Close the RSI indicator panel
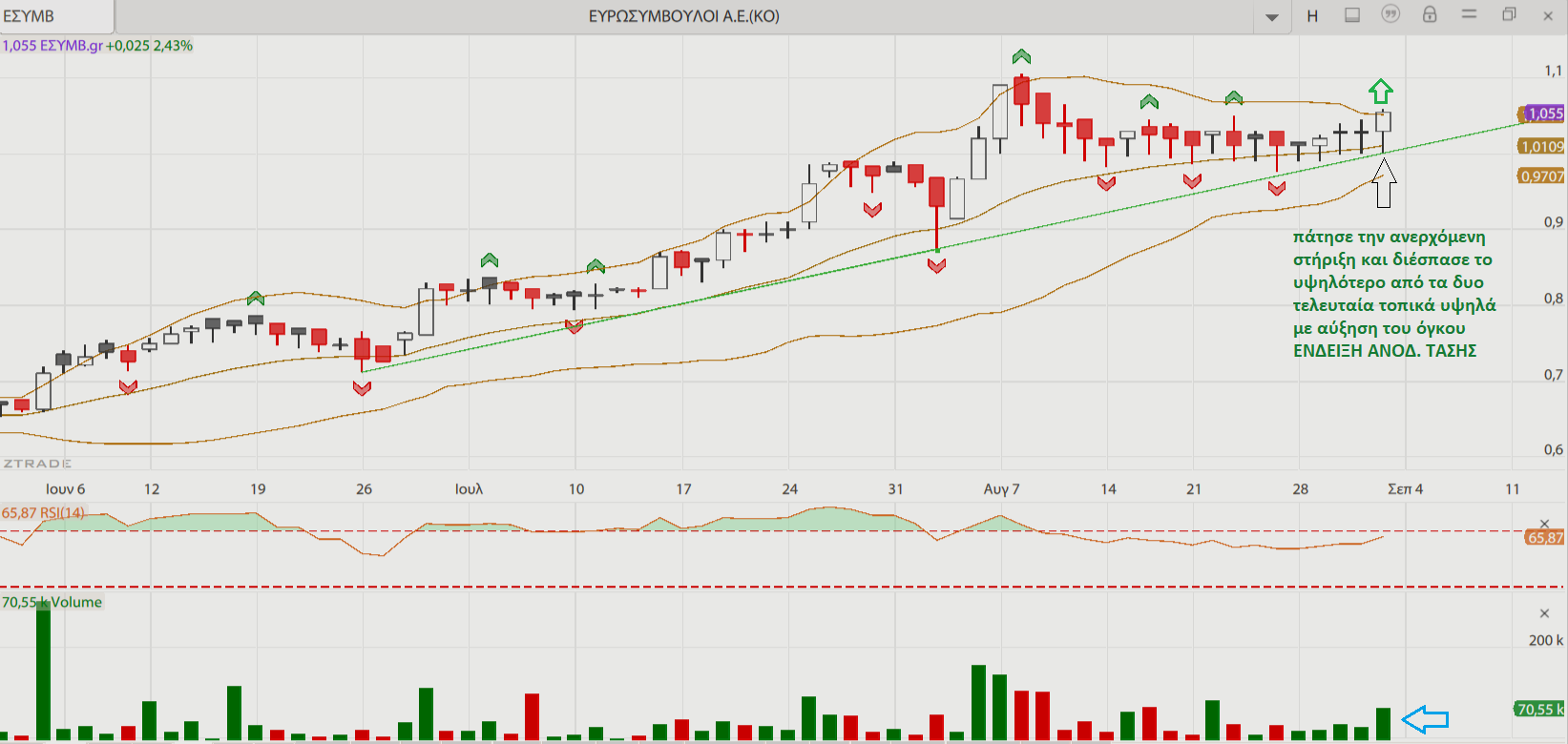 coord(1545,524)
